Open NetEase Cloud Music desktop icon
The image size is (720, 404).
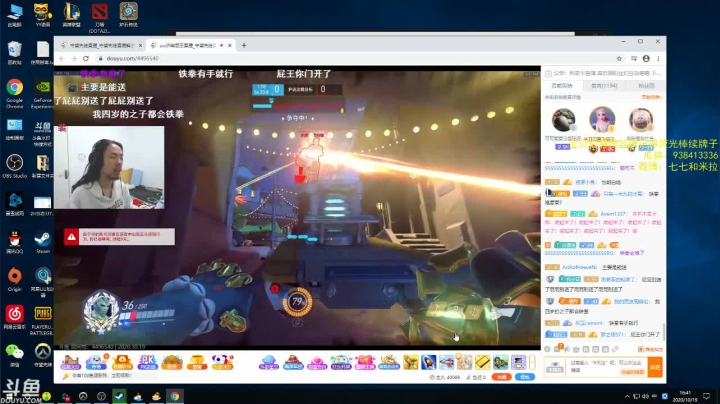pos(15,317)
